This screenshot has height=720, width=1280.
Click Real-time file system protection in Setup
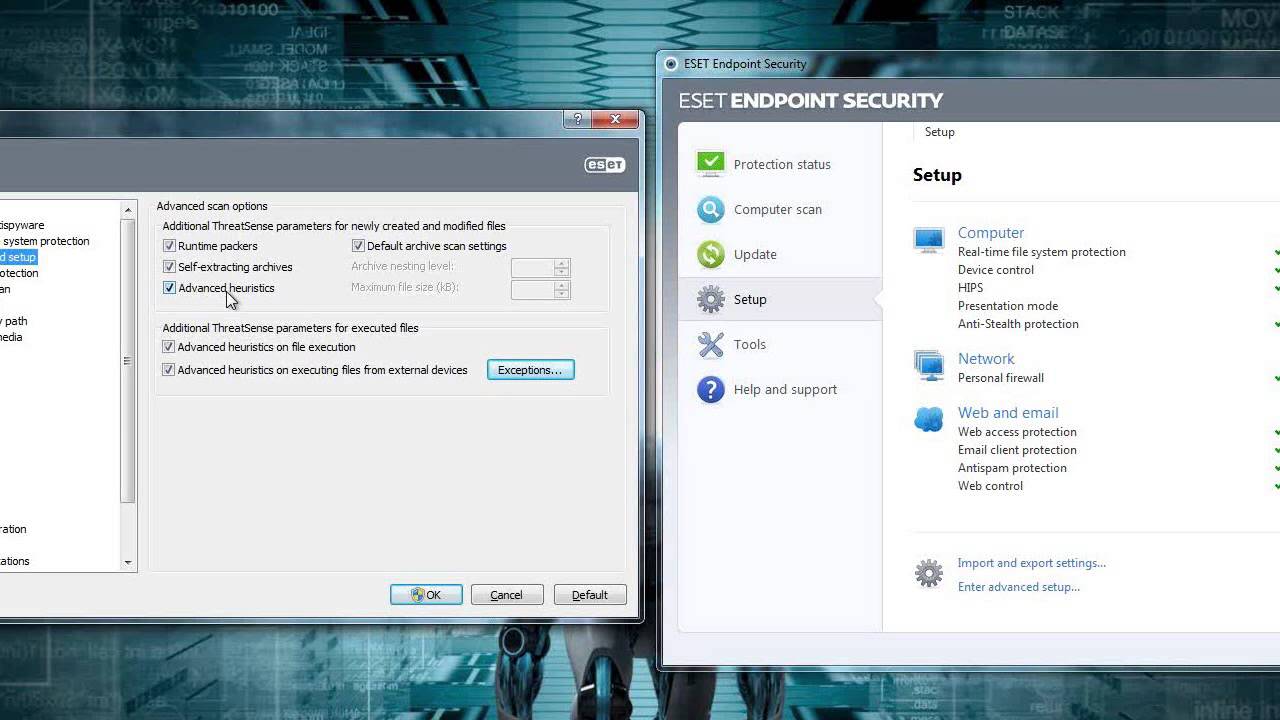point(1042,252)
